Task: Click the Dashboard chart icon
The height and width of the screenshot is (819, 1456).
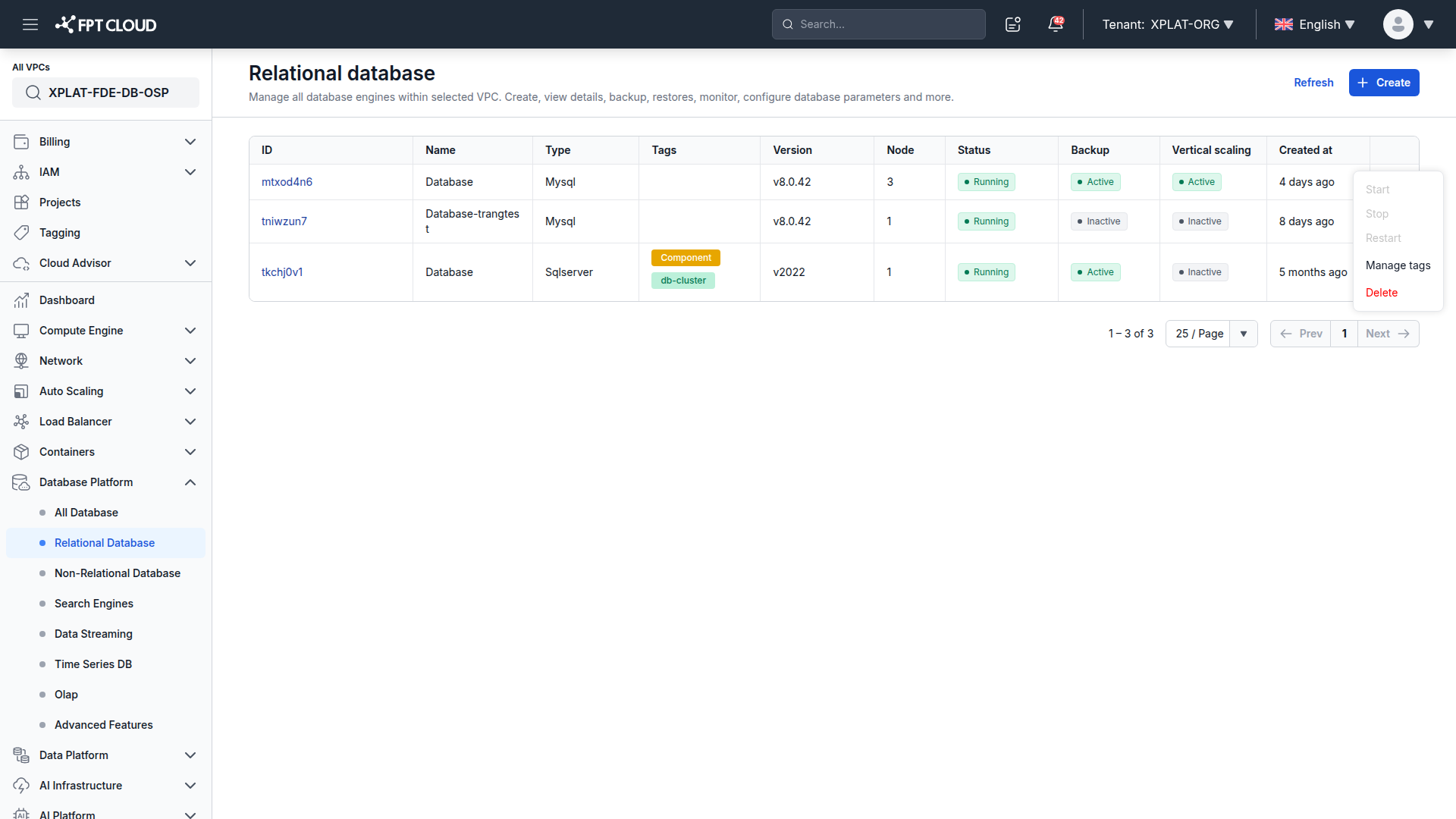Action: point(21,300)
